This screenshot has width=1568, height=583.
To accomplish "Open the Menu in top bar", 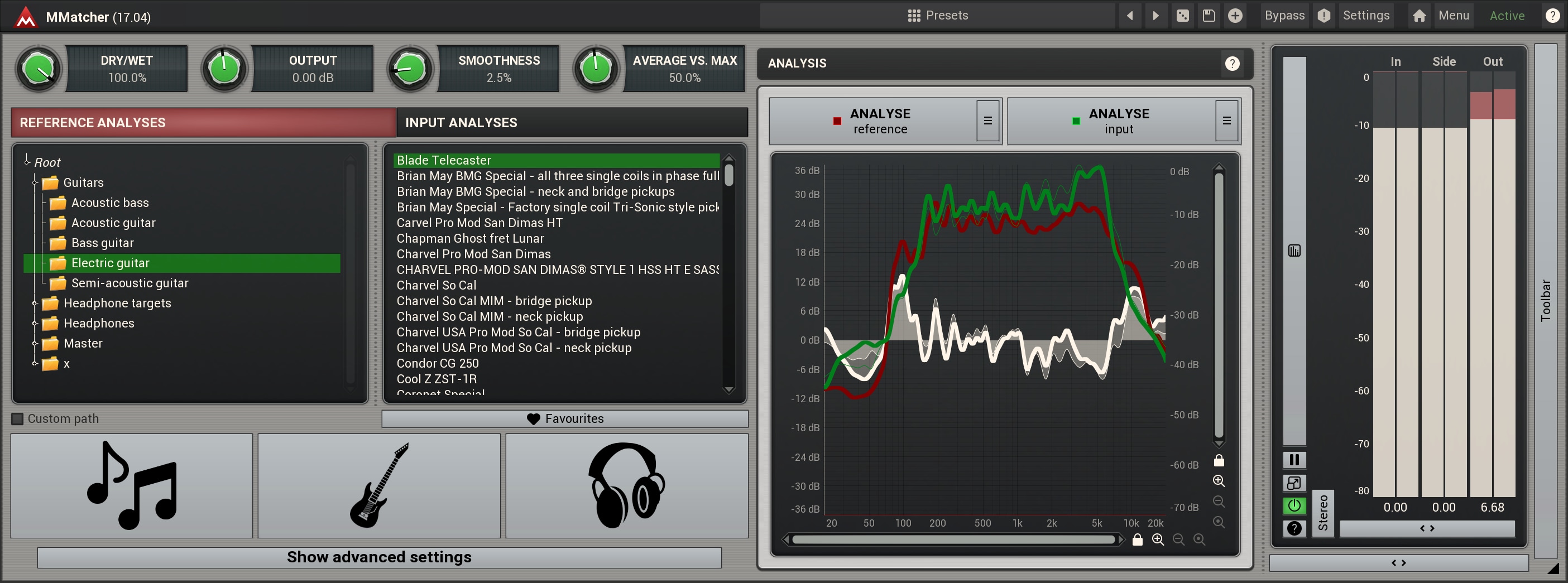I will (1453, 16).
